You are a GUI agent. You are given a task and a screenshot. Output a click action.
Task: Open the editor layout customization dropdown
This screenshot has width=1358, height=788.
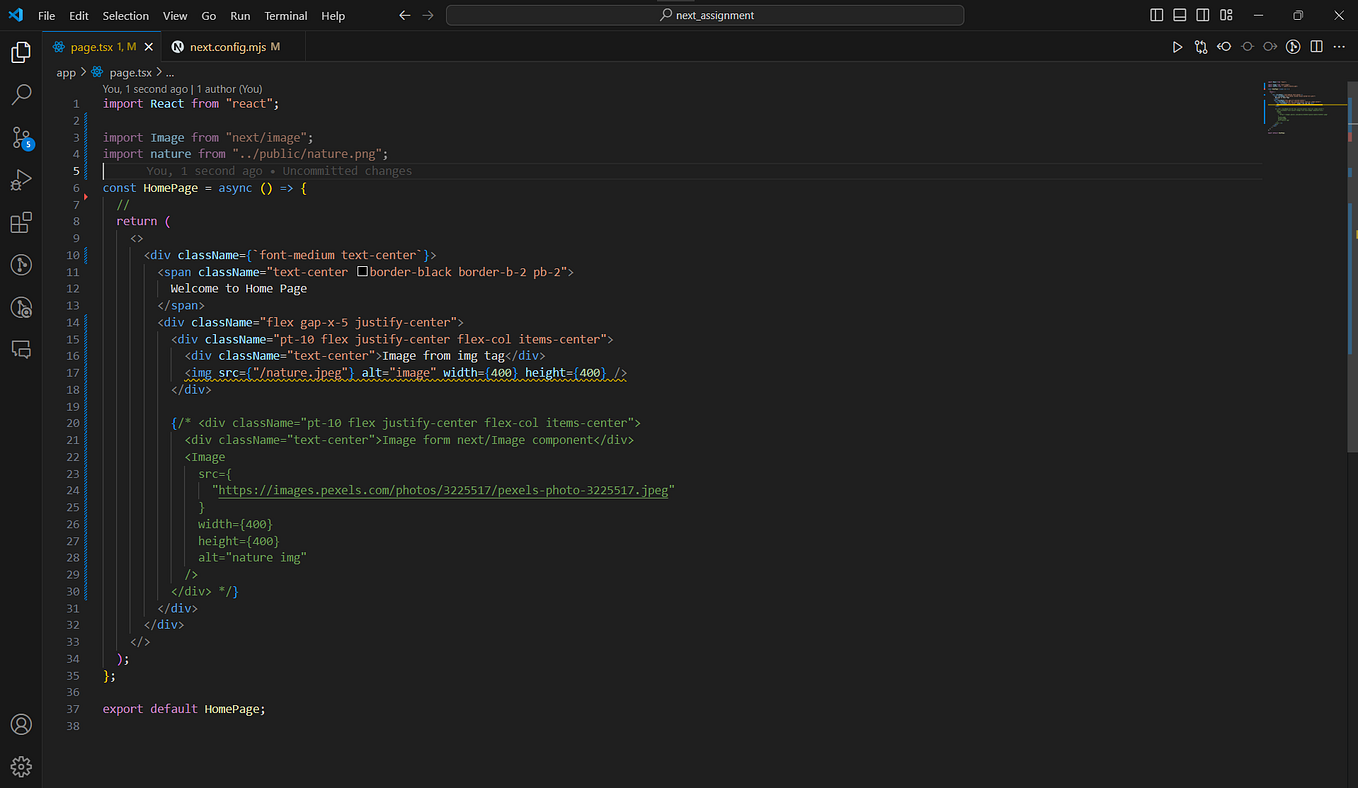click(x=1226, y=15)
